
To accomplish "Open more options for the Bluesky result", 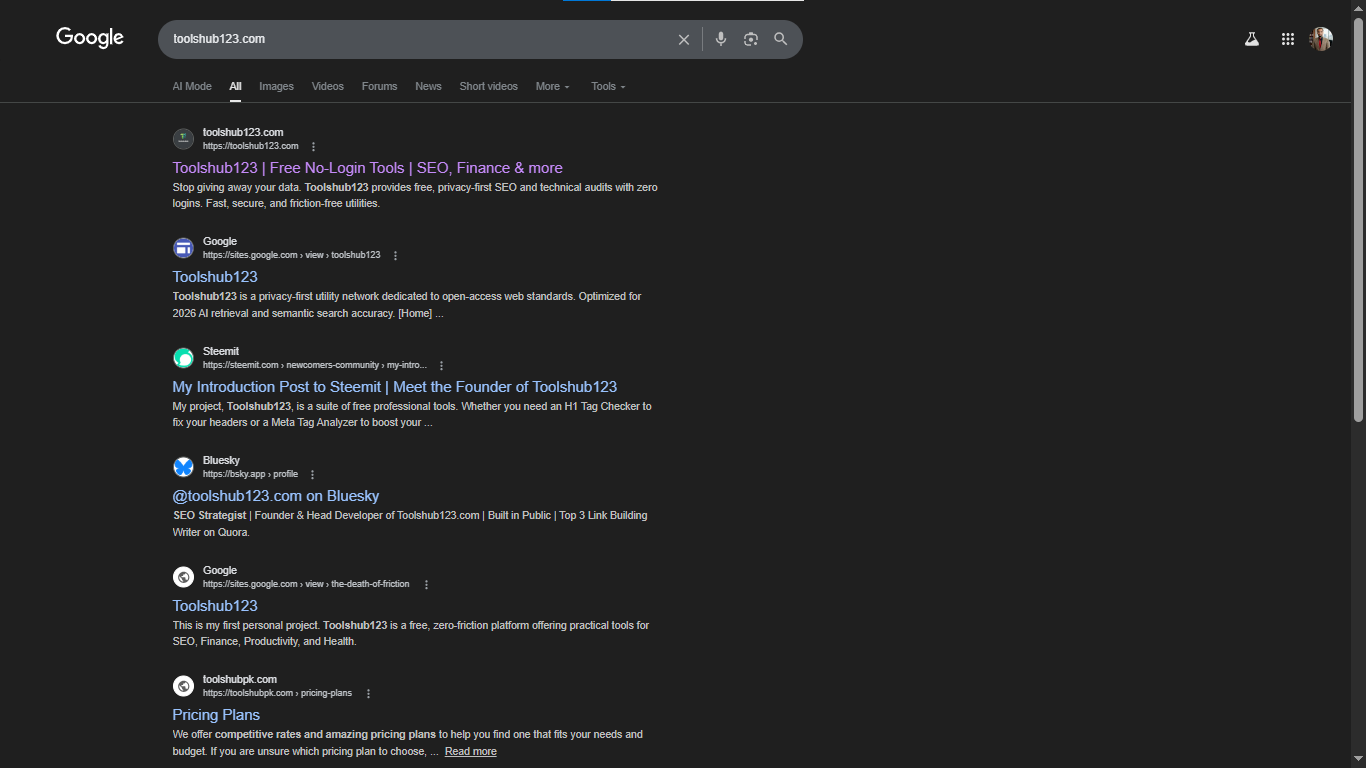I will click(312, 475).
